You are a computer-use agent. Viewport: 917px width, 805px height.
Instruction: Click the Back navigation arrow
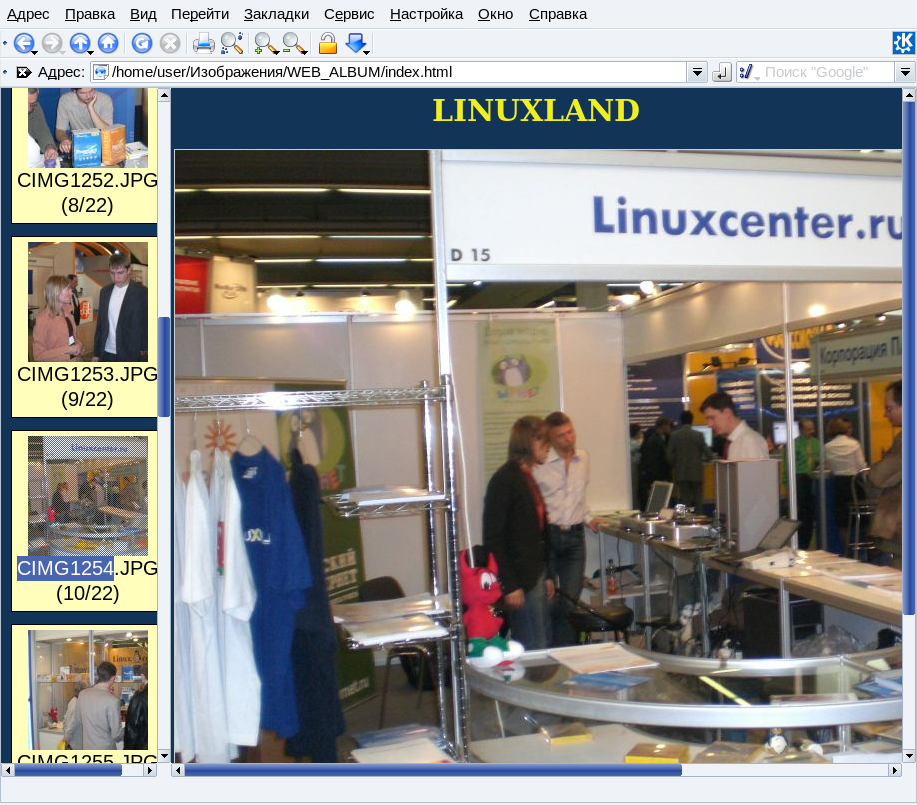(x=22, y=43)
